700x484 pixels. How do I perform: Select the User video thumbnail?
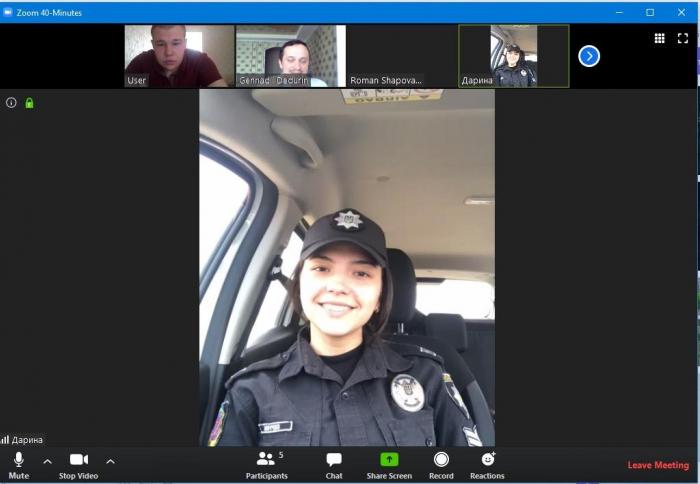coord(179,56)
